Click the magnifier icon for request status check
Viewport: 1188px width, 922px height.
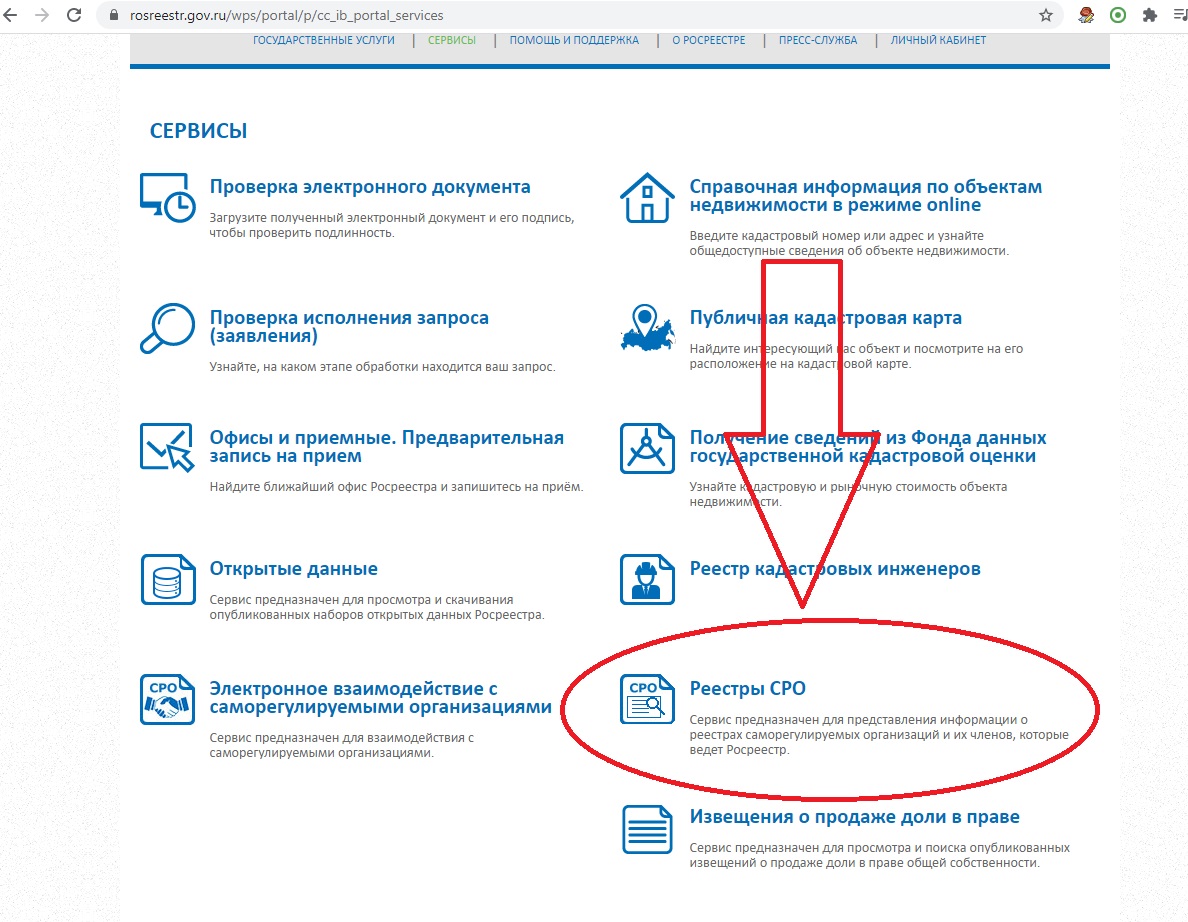pyautogui.click(x=167, y=328)
